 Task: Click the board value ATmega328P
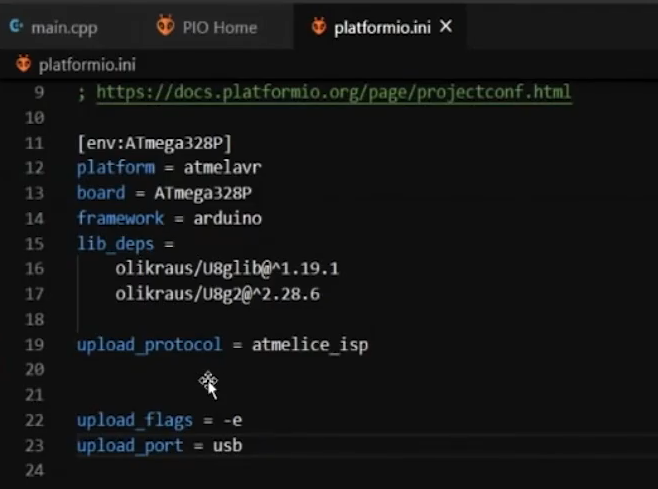[x=202, y=192]
